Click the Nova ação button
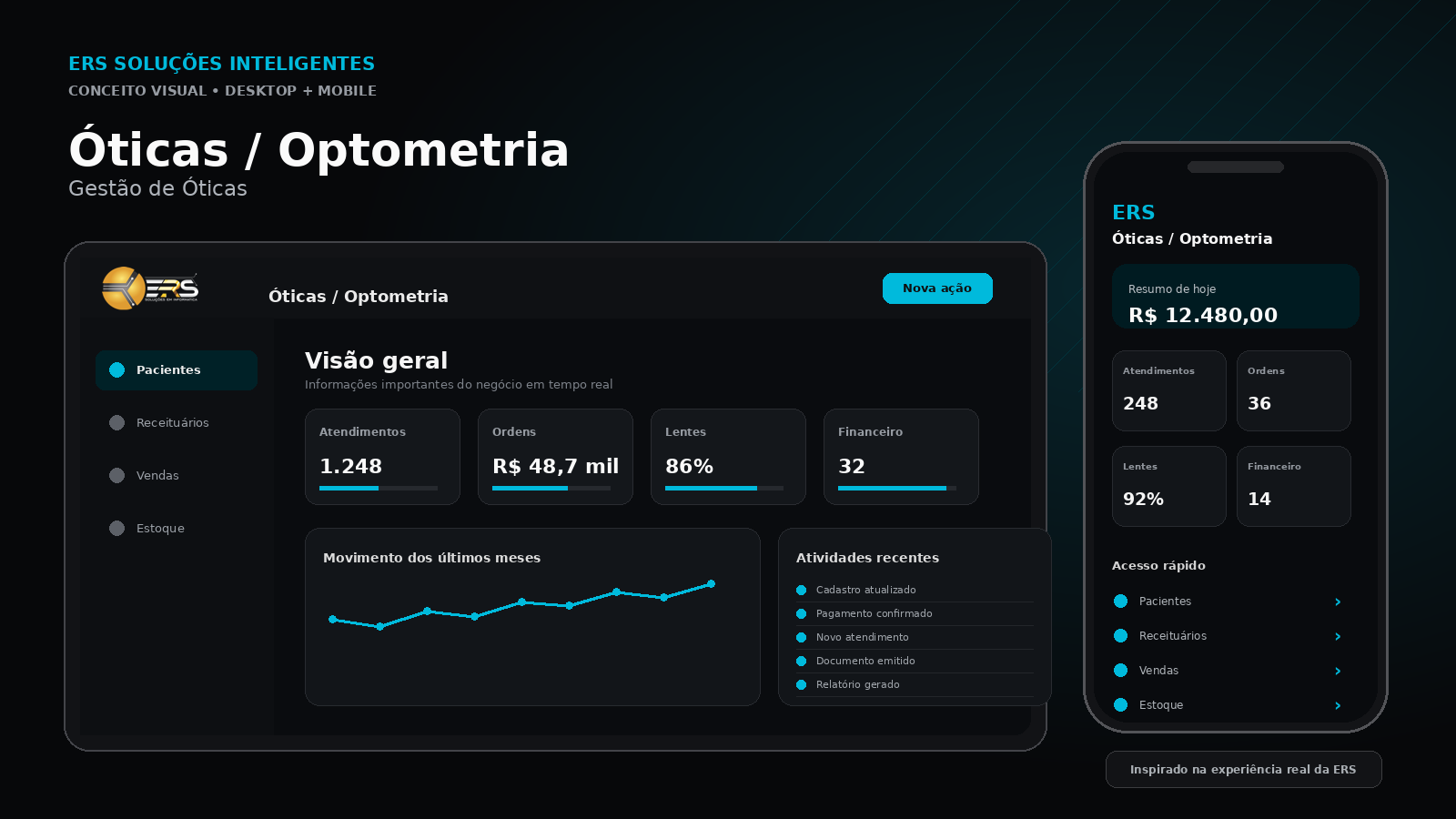This screenshot has height=819, width=1456. click(x=937, y=288)
